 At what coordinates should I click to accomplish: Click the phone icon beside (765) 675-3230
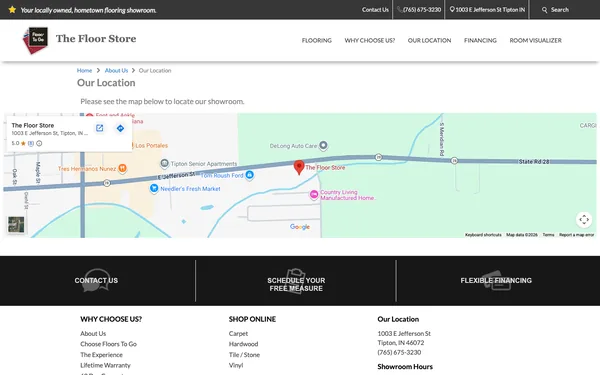coord(399,10)
